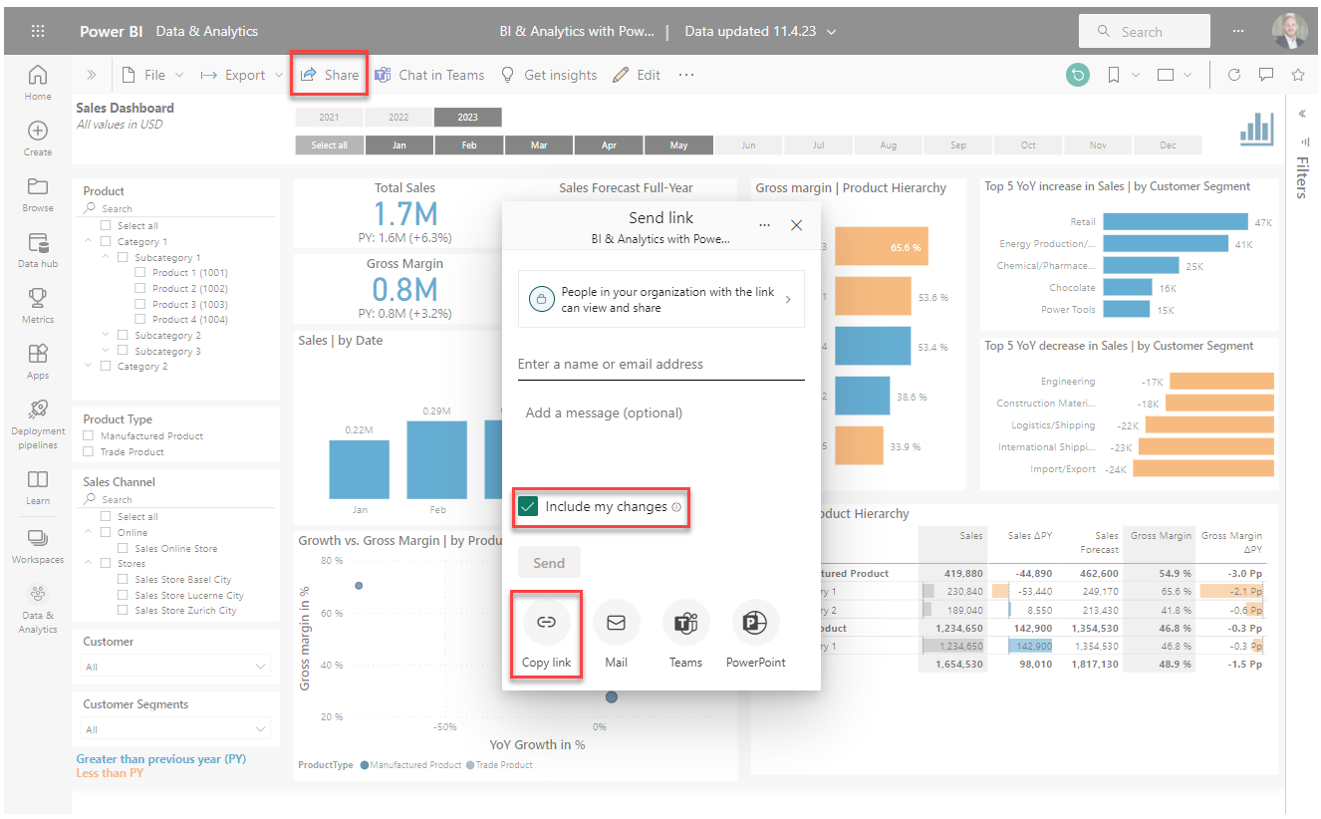Export the link to PowerPoint

[x=755, y=622]
